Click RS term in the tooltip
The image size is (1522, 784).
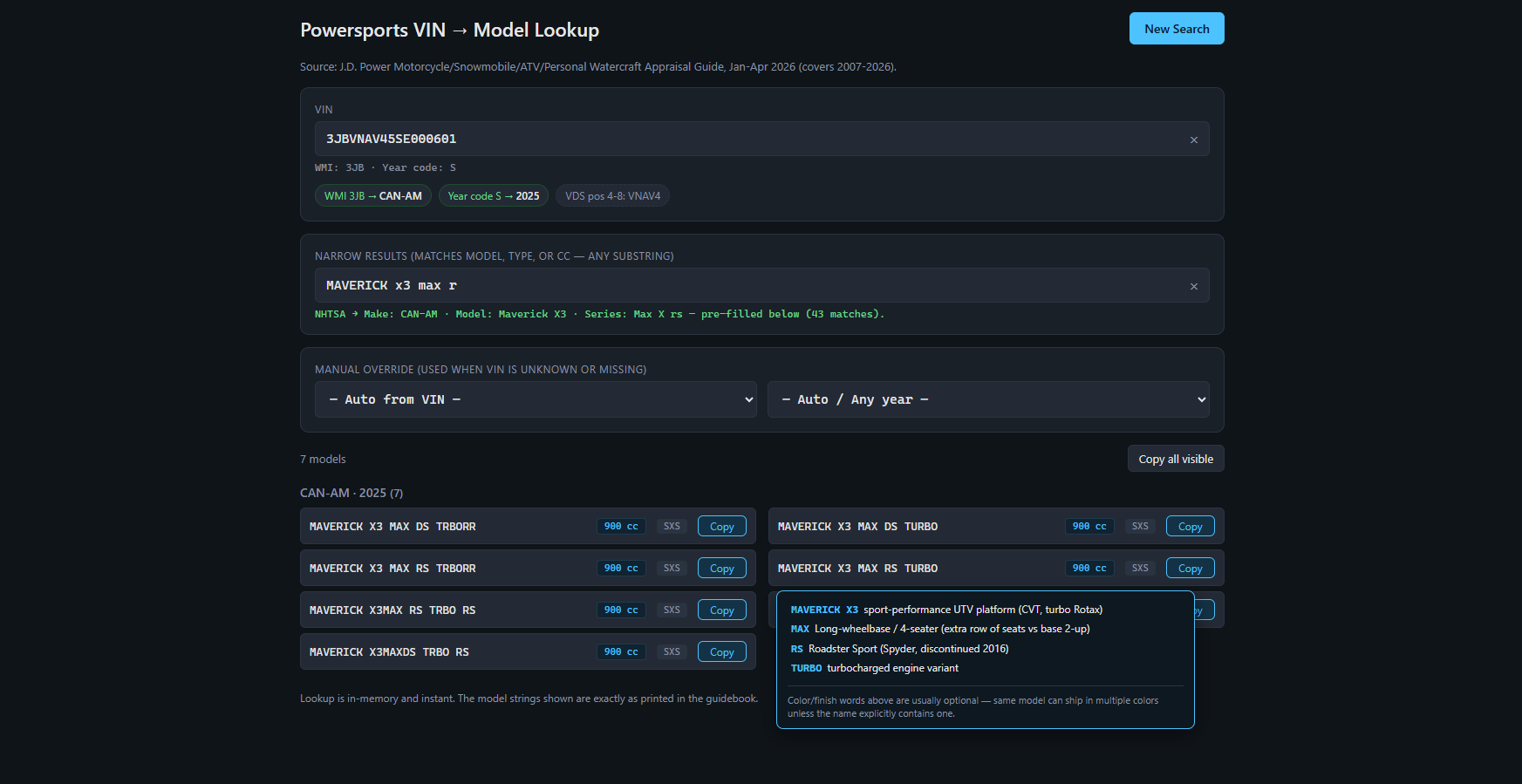[x=796, y=649]
